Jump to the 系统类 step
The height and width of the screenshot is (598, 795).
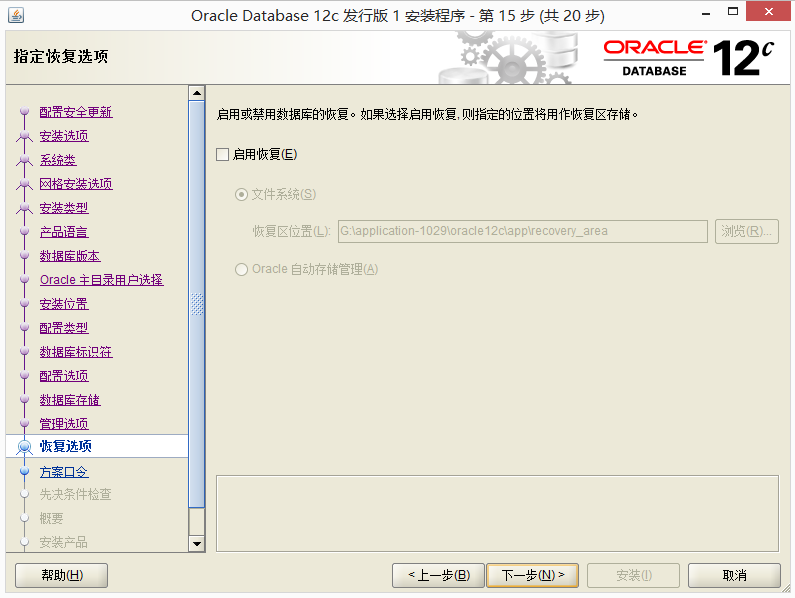(x=58, y=160)
